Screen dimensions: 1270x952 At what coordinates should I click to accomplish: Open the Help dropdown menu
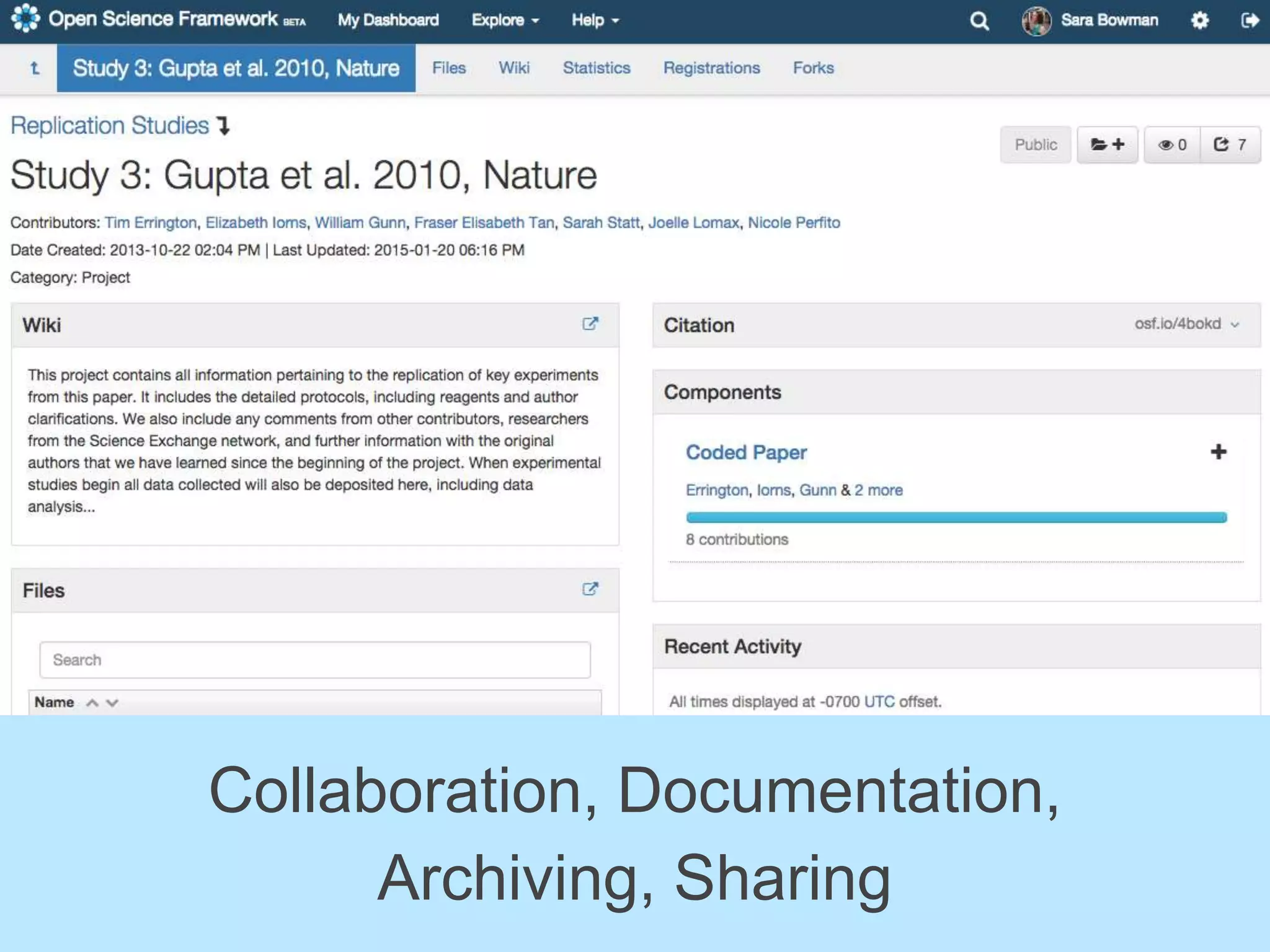pyautogui.click(x=595, y=20)
